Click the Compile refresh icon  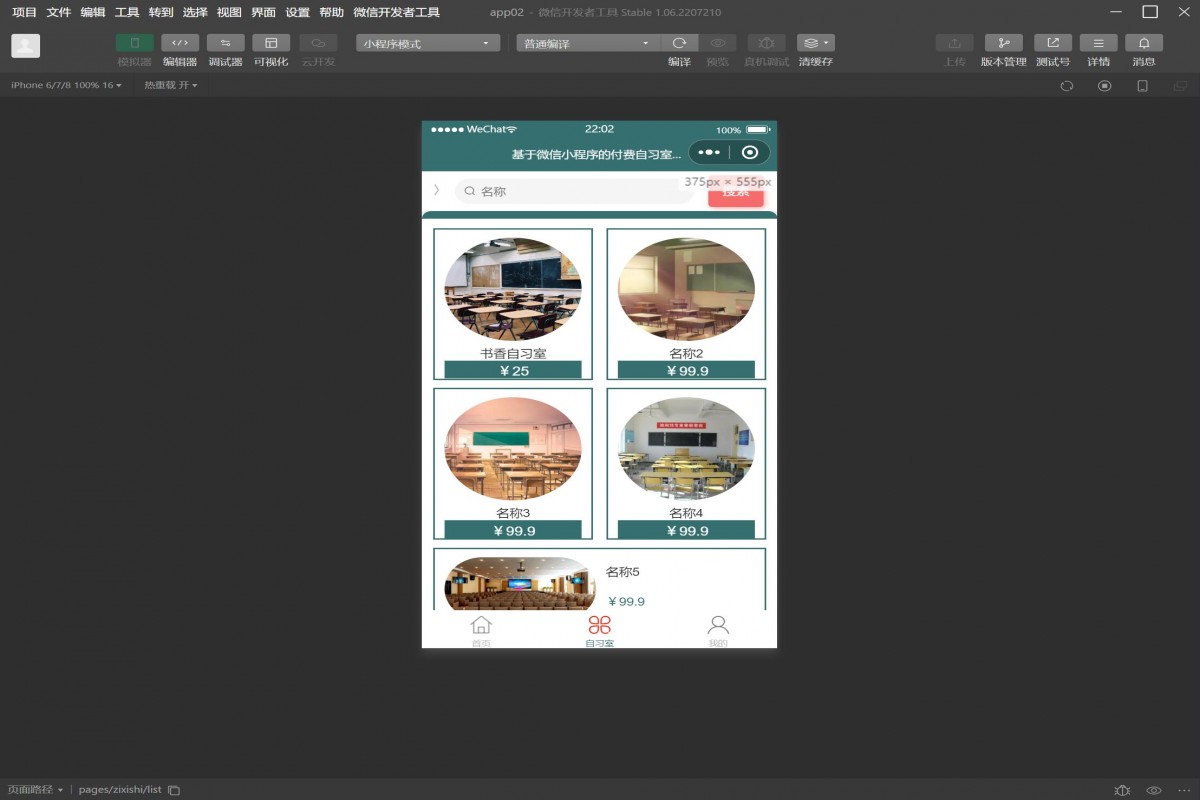pyautogui.click(x=679, y=43)
